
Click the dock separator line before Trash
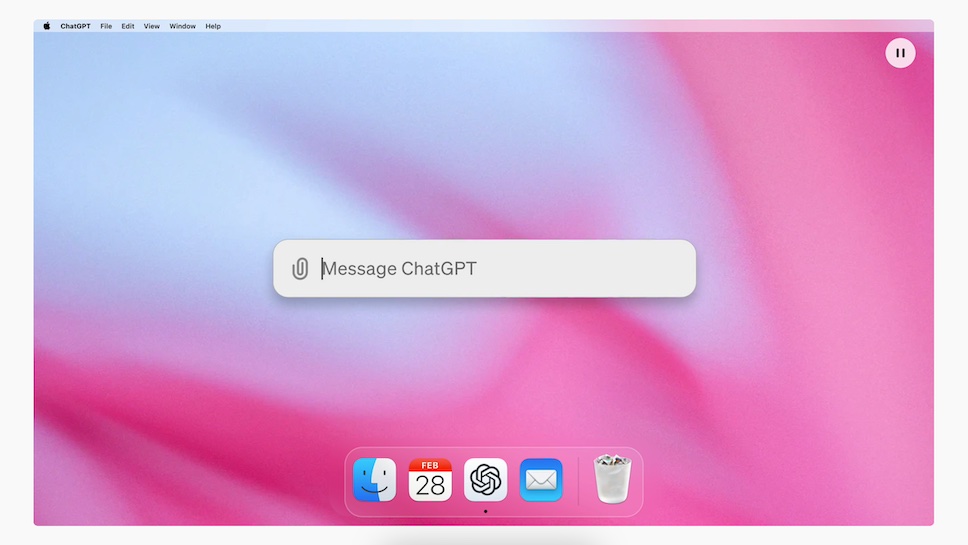[578, 481]
